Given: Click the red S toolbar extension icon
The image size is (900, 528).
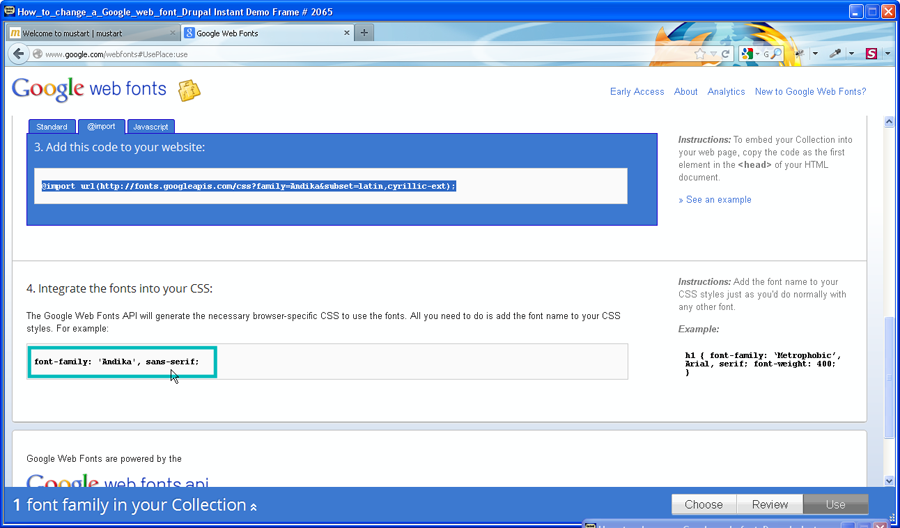Looking at the screenshot, I should point(871,54).
